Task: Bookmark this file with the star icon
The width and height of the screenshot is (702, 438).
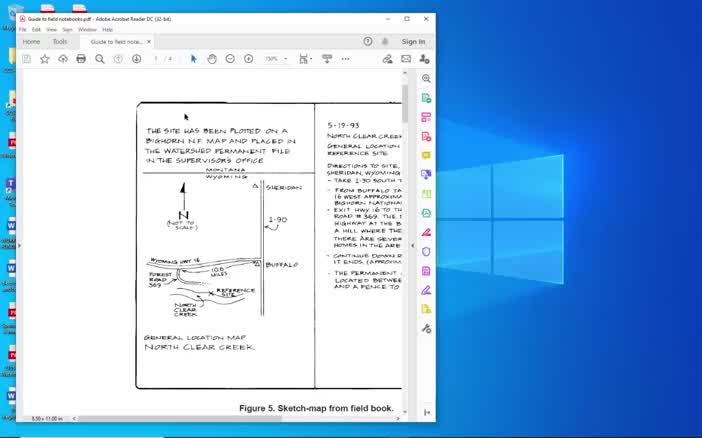Action: 44,59
